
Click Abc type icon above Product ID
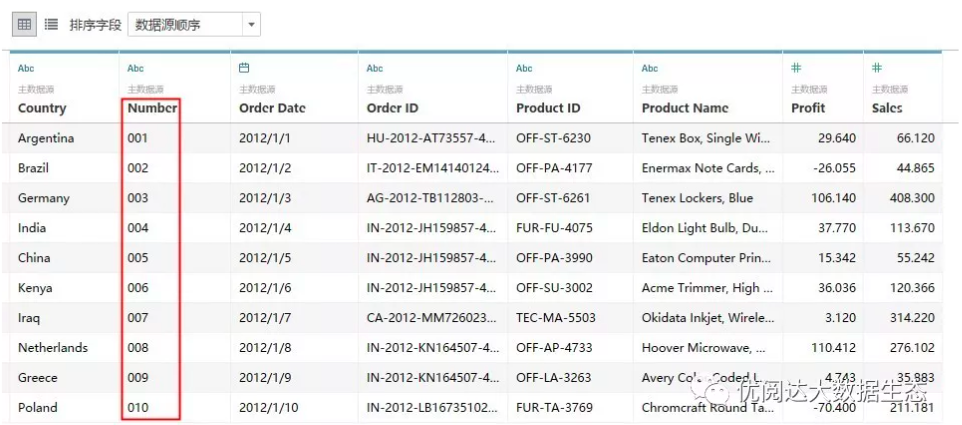pyautogui.click(x=524, y=68)
